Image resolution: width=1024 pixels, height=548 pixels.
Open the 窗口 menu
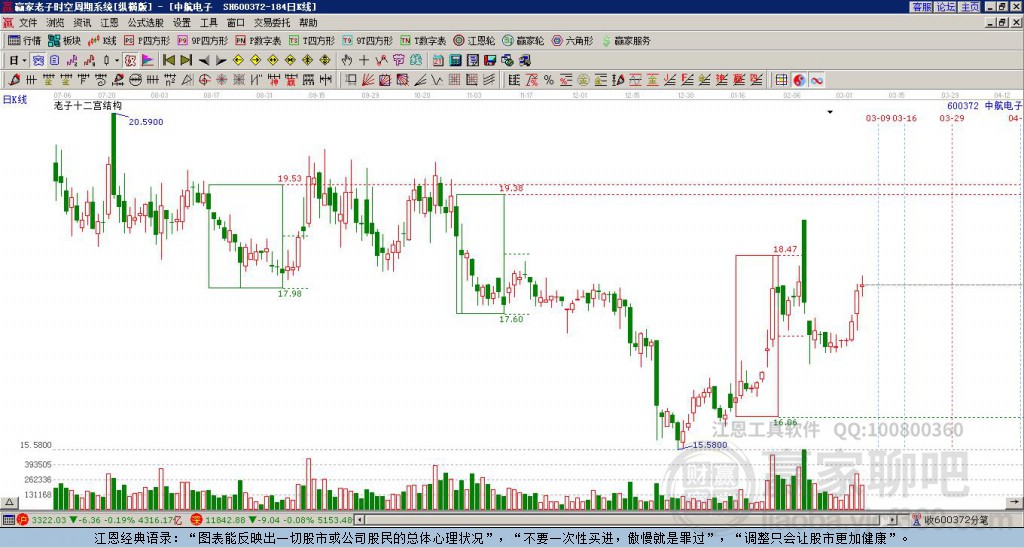[236, 23]
